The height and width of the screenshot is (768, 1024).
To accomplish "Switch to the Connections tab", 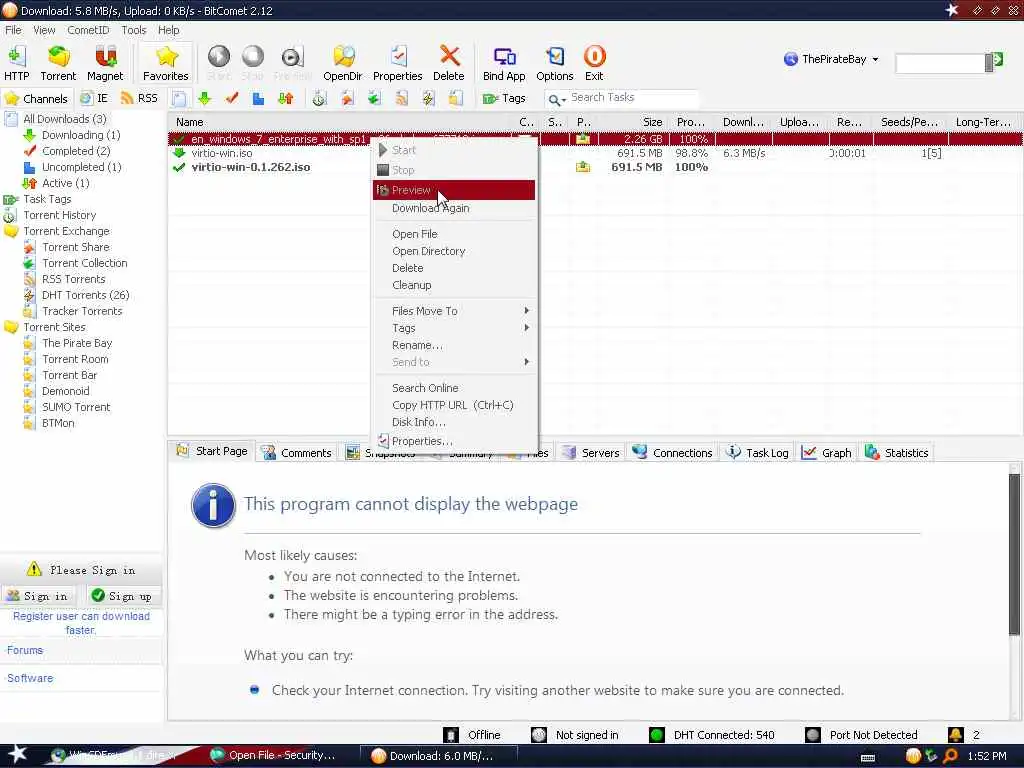I will click(x=672, y=453).
